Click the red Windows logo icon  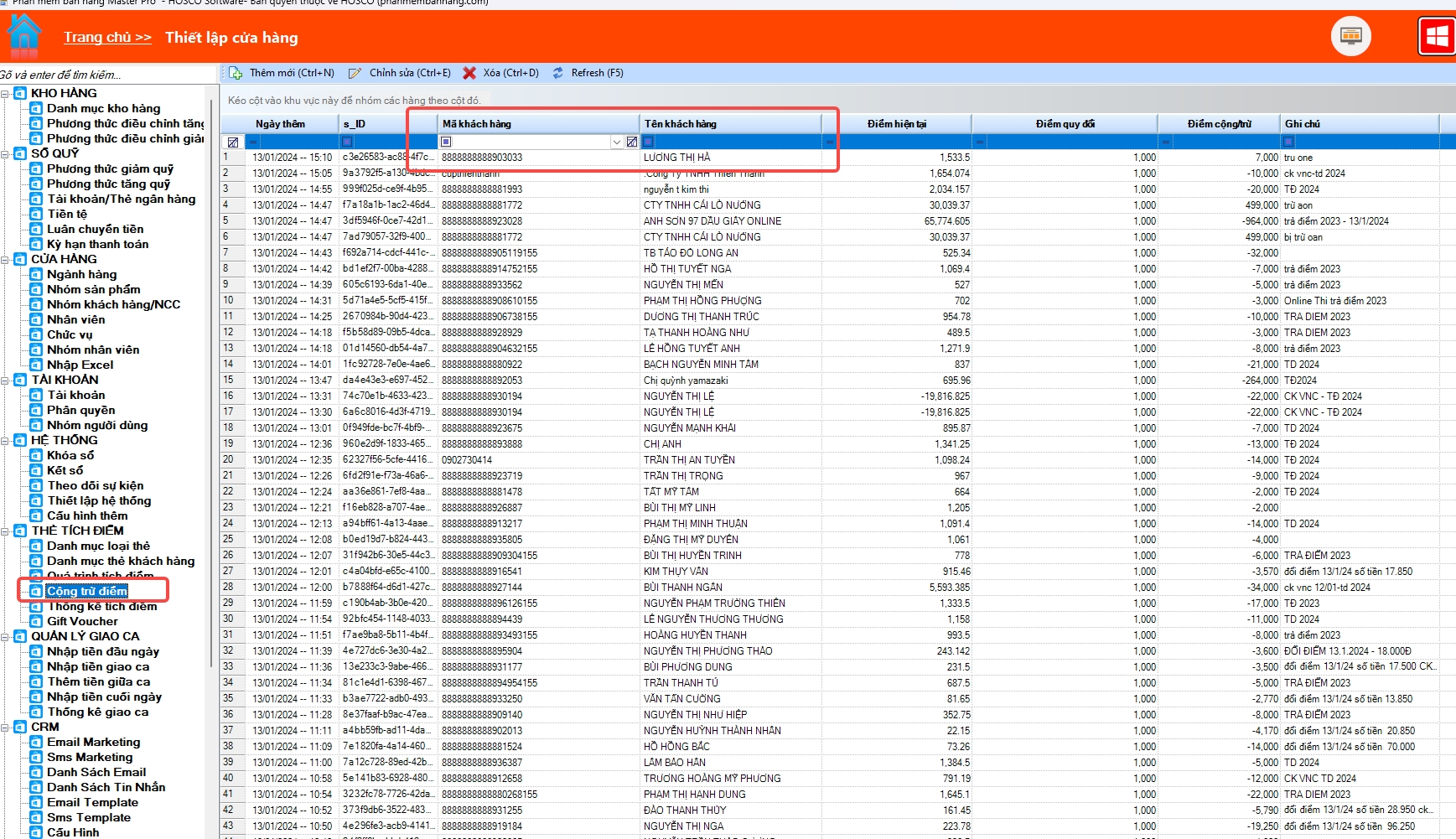[1437, 36]
